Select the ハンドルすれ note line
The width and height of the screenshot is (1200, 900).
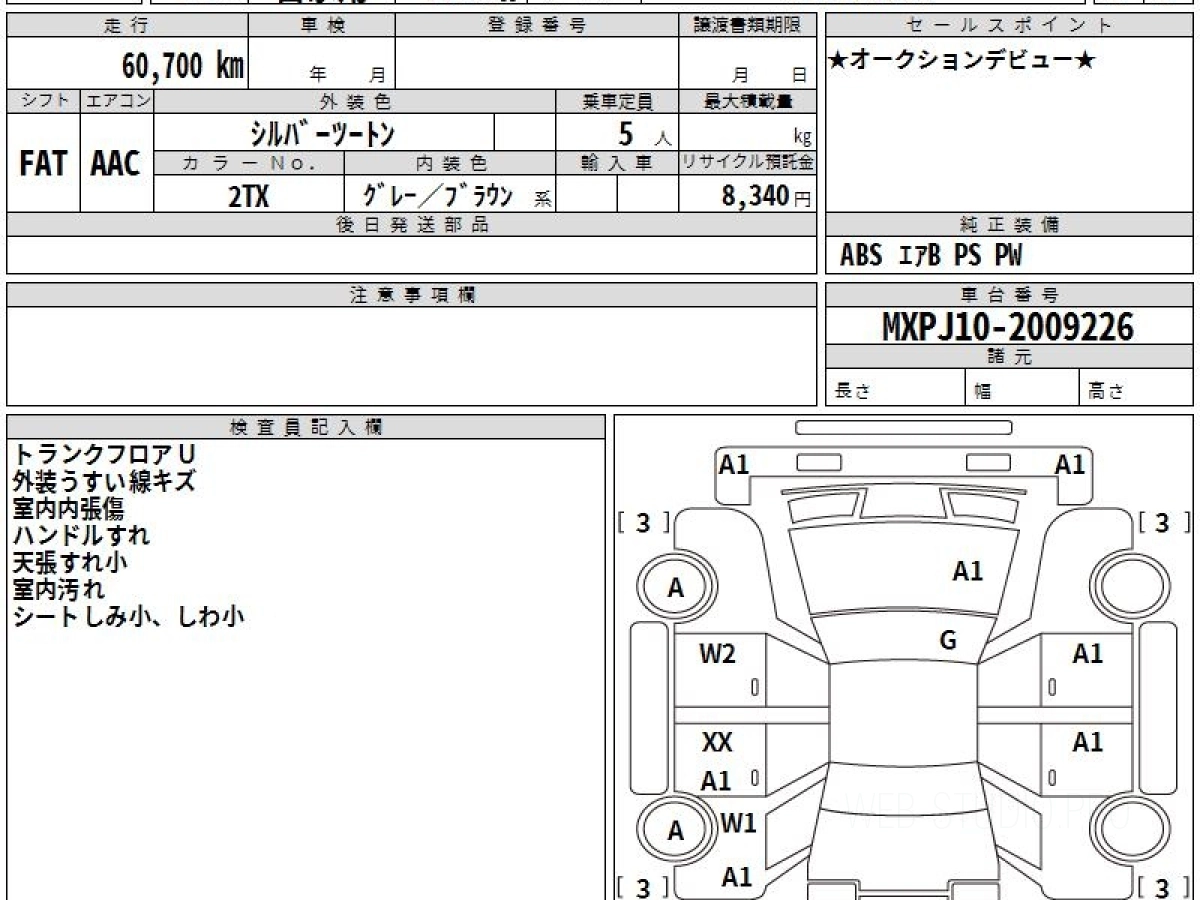(81, 535)
